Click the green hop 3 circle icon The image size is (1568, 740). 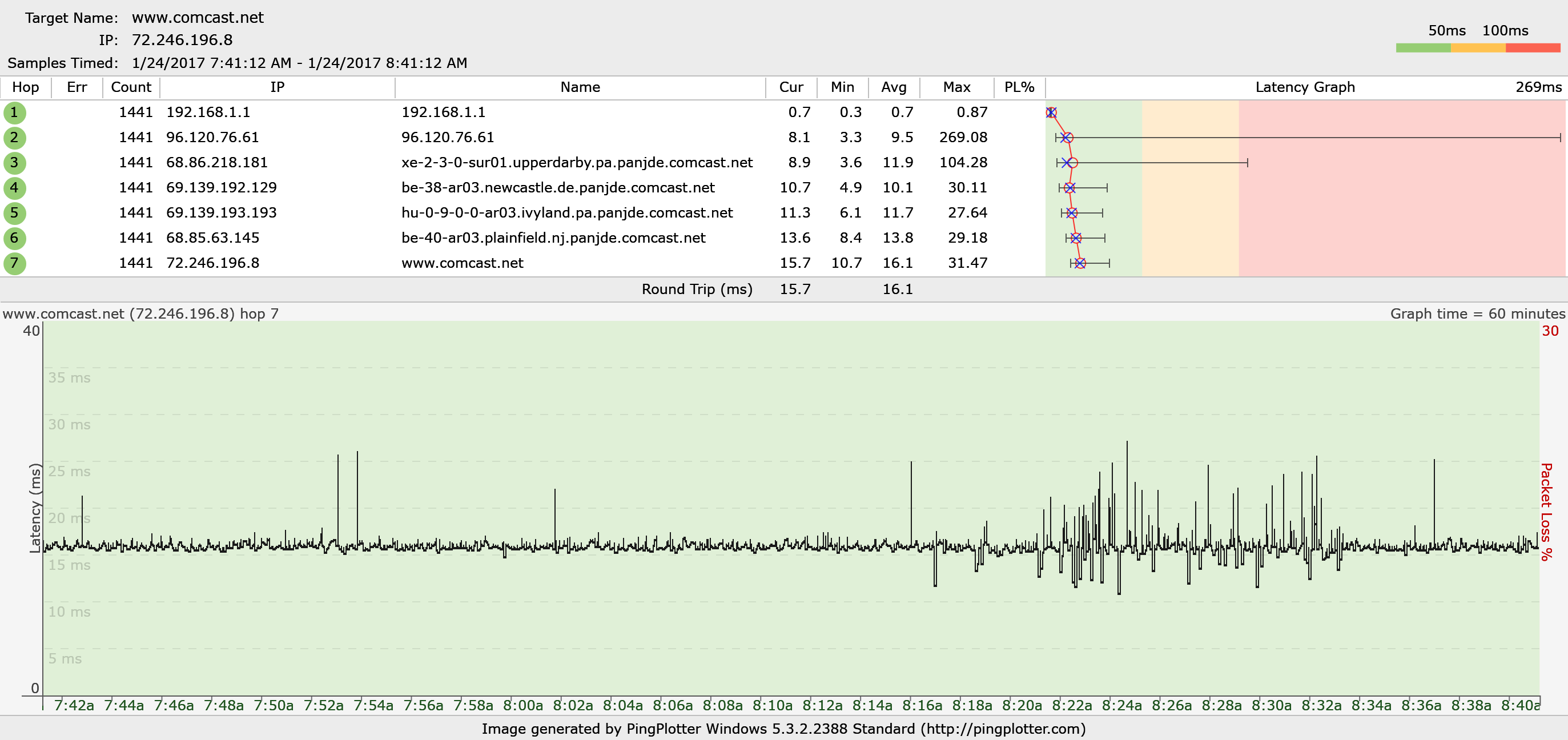tap(14, 163)
